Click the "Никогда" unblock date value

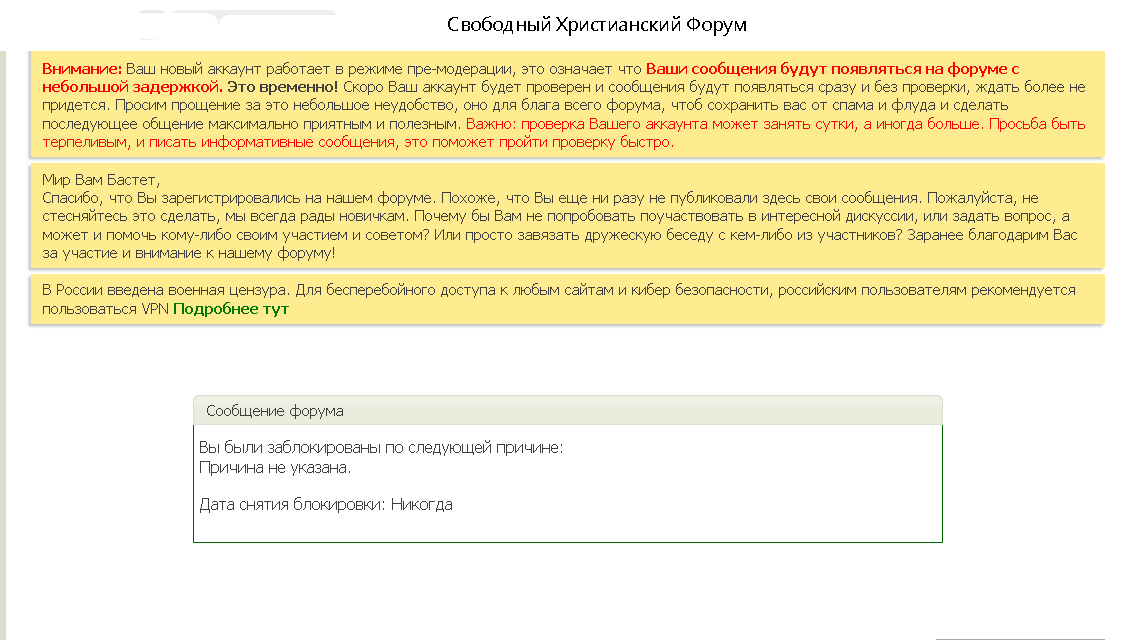pyautogui.click(x=422, y=505)
